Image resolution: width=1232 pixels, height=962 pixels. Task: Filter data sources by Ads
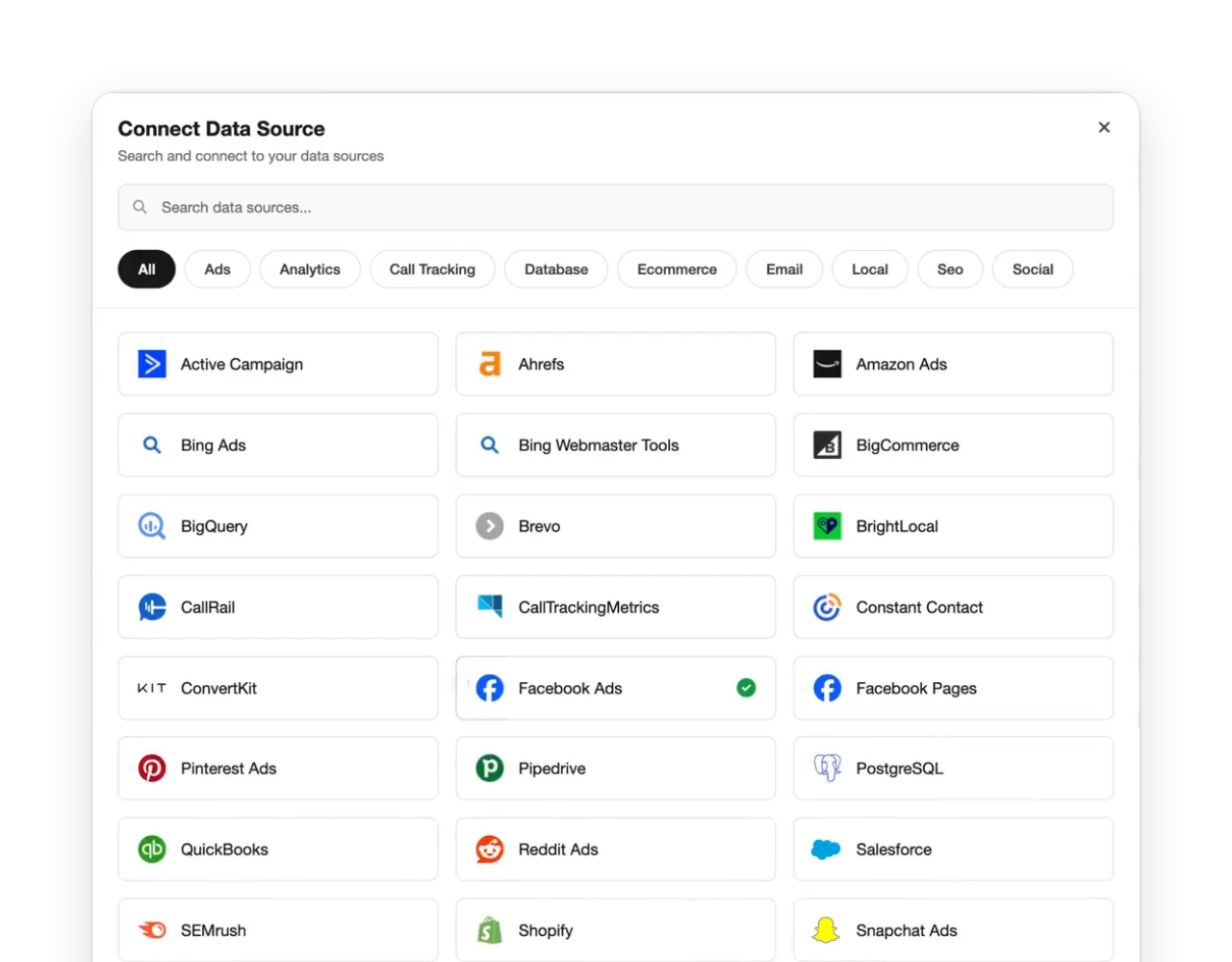click(x=218, y=269)
